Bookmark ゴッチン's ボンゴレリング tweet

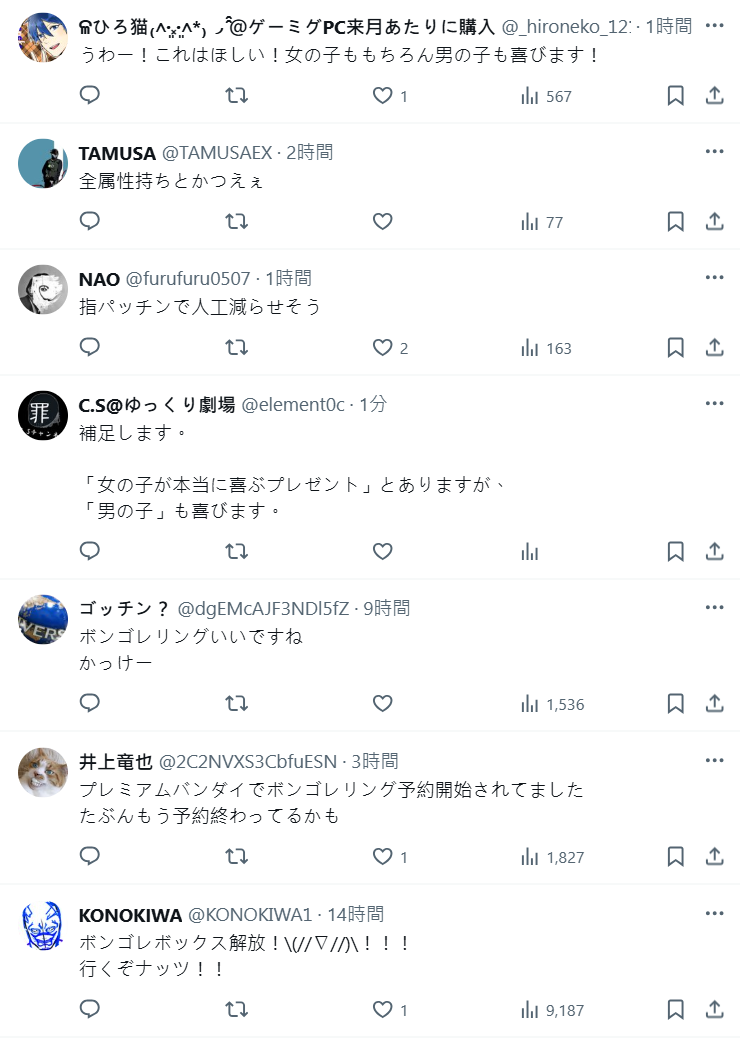click(x=675, y=704)
